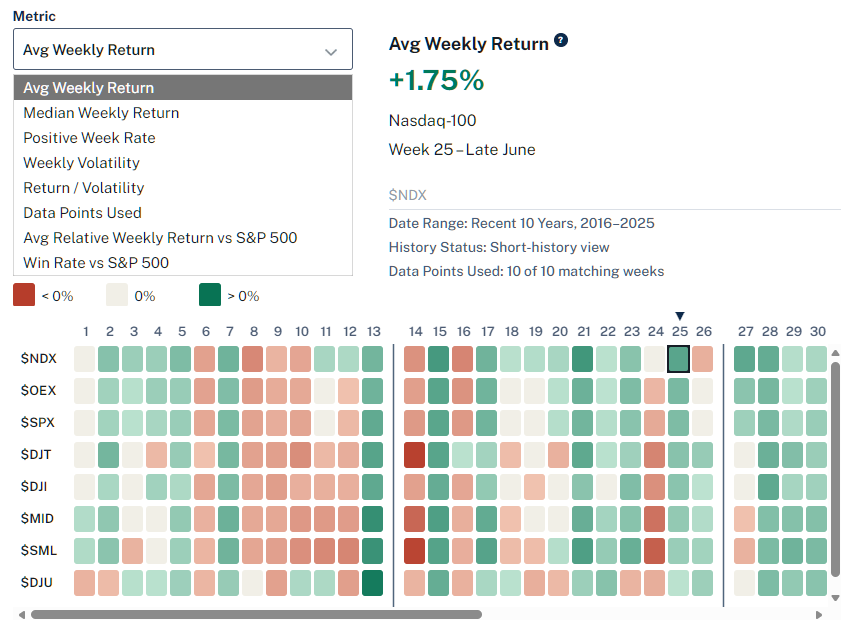Click the +1.75% return value
Viewport: 854px width, 629px height.
point(436,80)
